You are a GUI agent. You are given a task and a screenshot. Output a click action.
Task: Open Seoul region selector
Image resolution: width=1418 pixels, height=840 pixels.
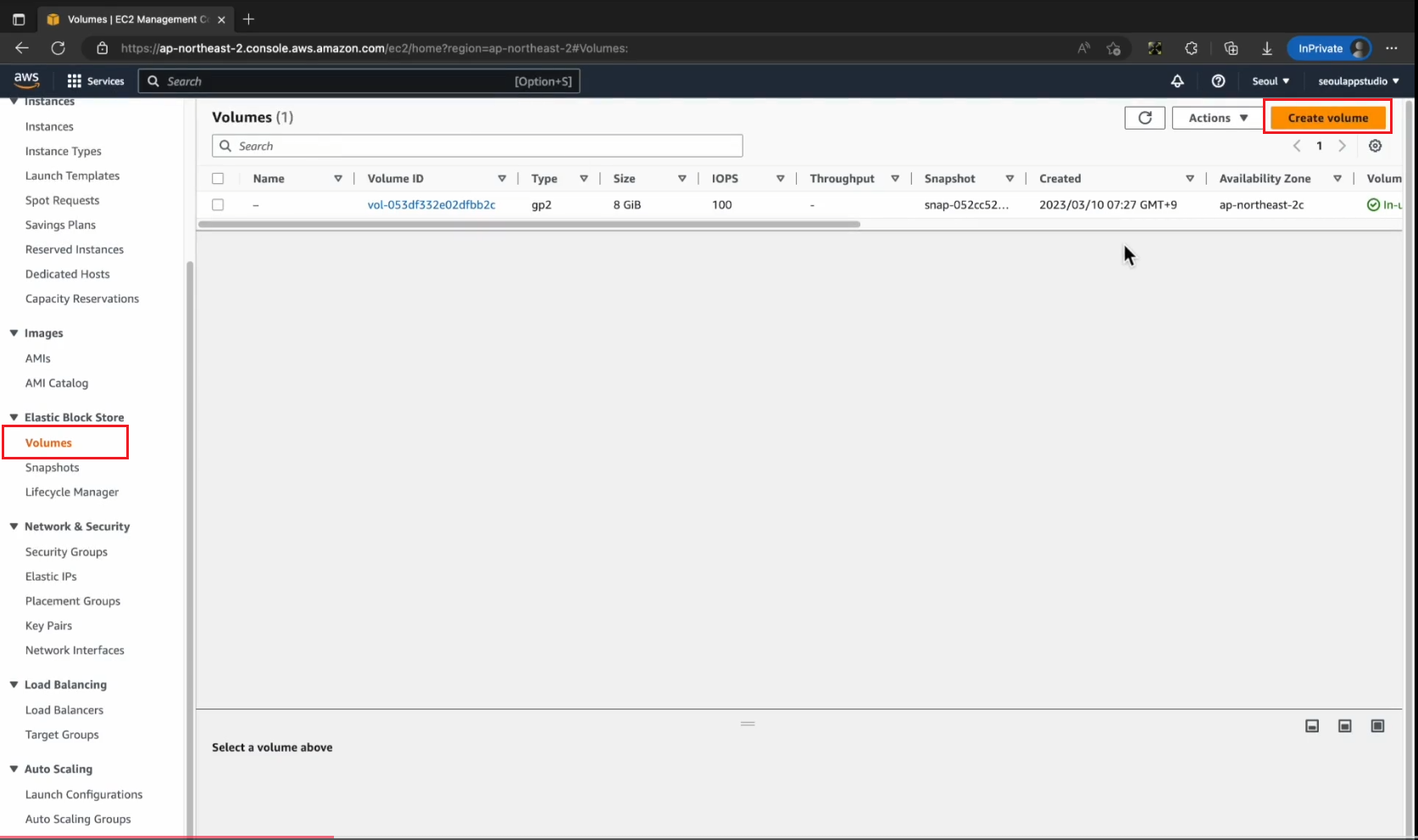[x=1271, y=81]
